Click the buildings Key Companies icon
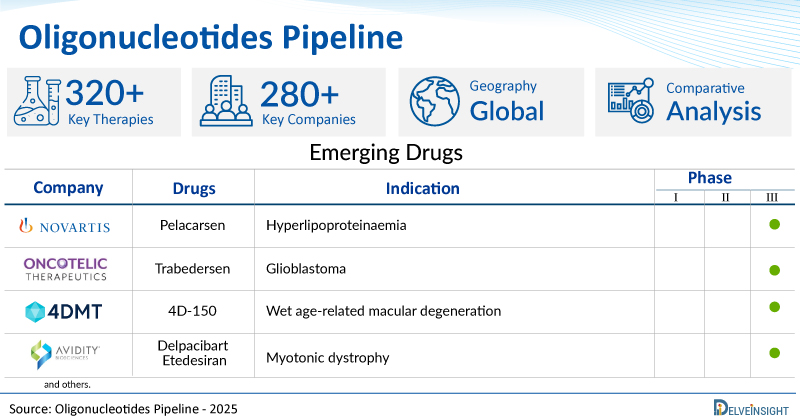800x420 pixels. pyautogui.click(x=227, y=102)
